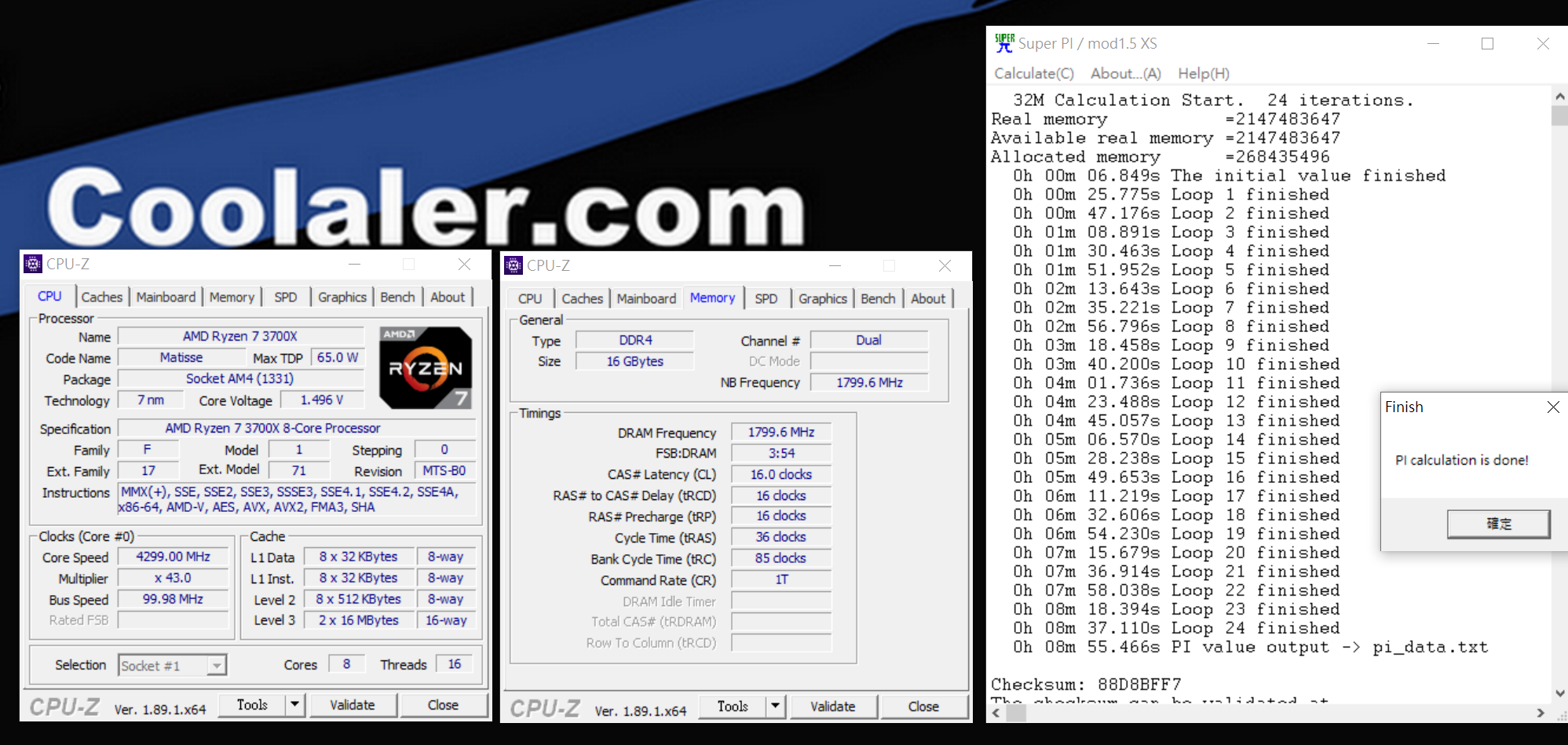This screenshot has width=1568, height=745.
Task: Click the Core Speed 4299.00 MHz value
Action: point(173,557)
